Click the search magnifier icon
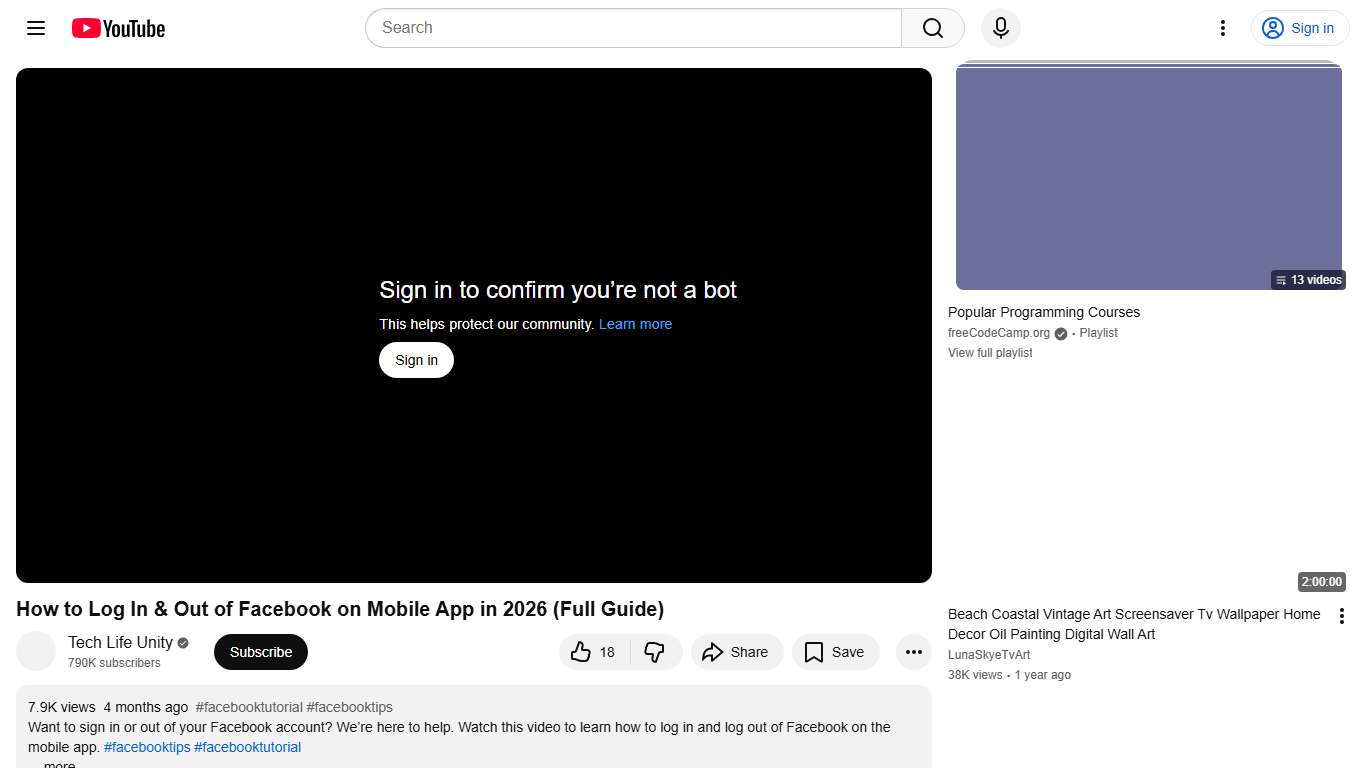The width and height of the screenshot is (1366, 768). (x=930, y=28)
